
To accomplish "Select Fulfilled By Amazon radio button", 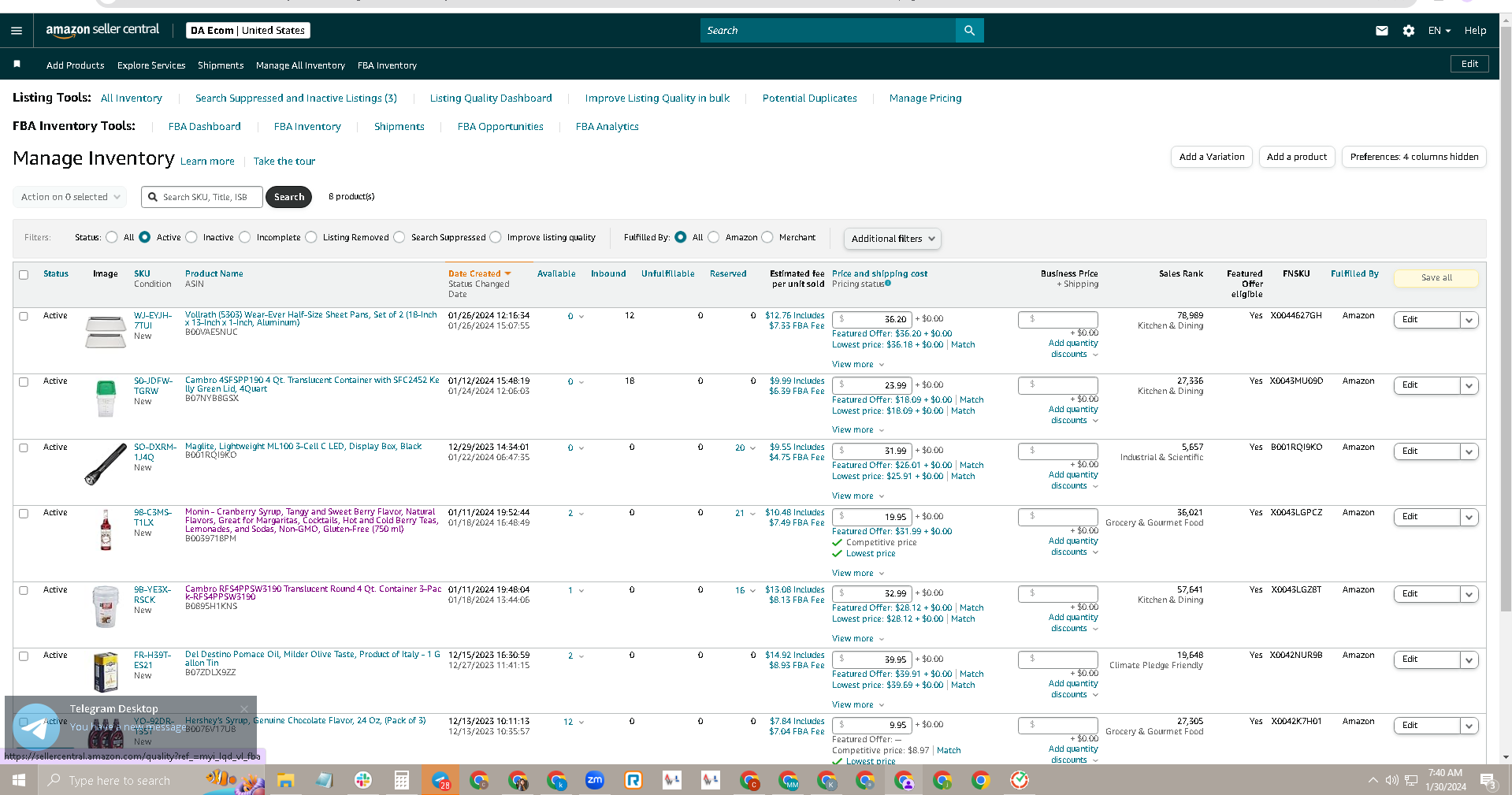I will [714, 237].
